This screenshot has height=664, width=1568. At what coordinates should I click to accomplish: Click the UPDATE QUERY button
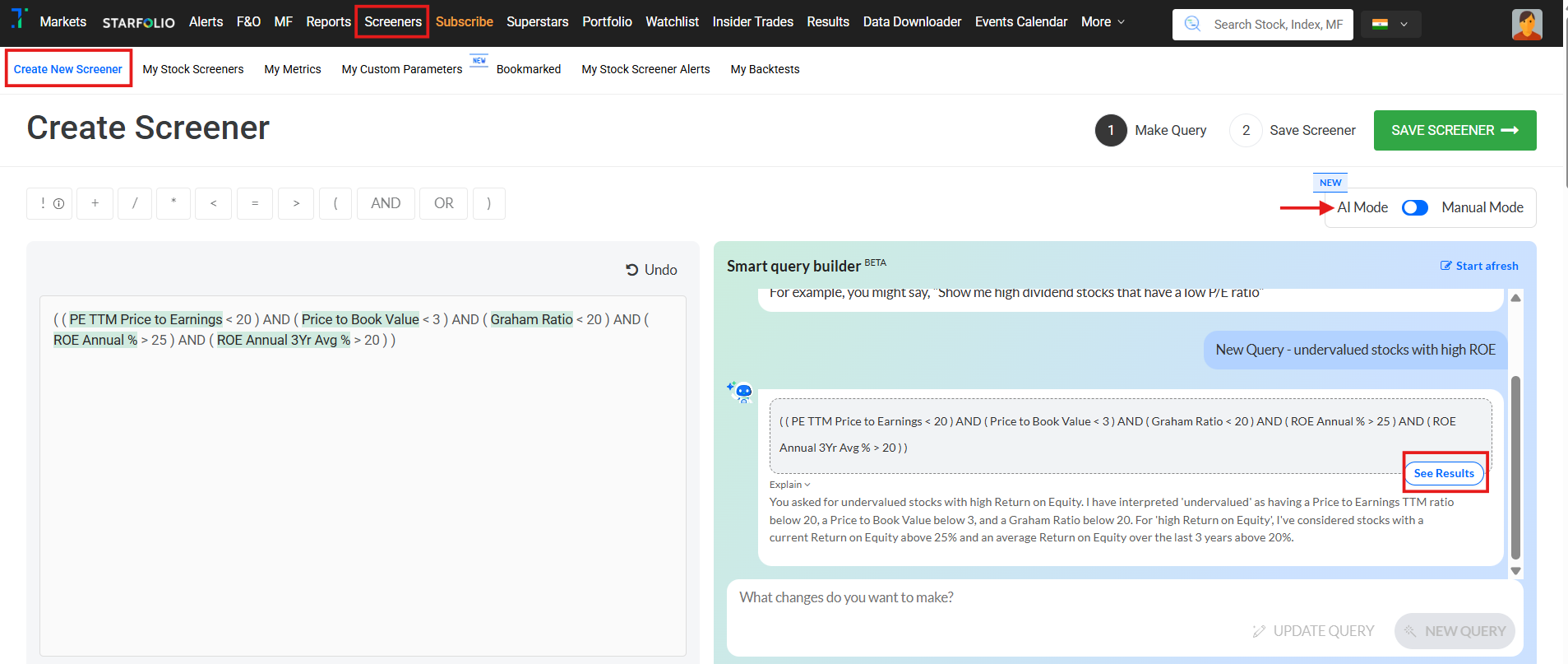coord(1313,631)
